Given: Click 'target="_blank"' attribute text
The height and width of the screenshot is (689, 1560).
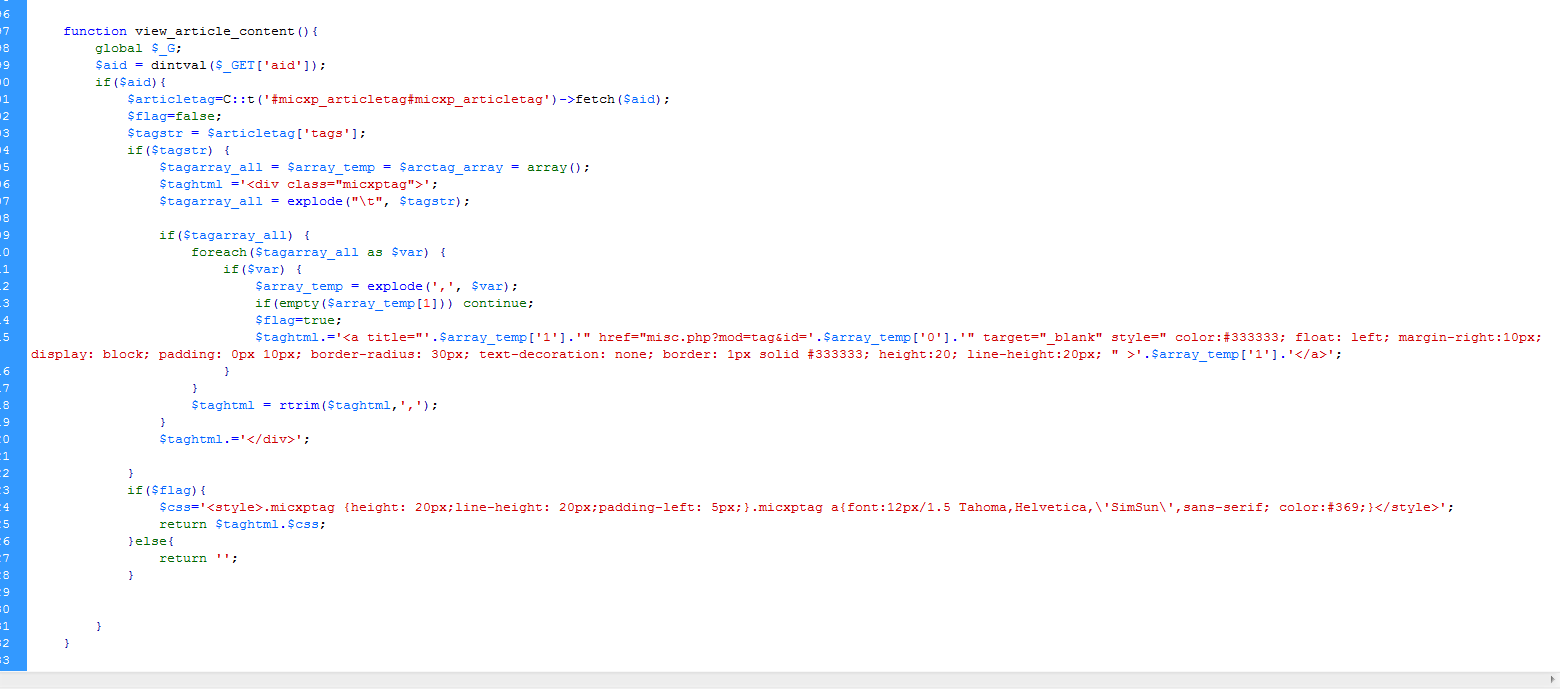Looking at the screenshot, I should [1043, 337].
